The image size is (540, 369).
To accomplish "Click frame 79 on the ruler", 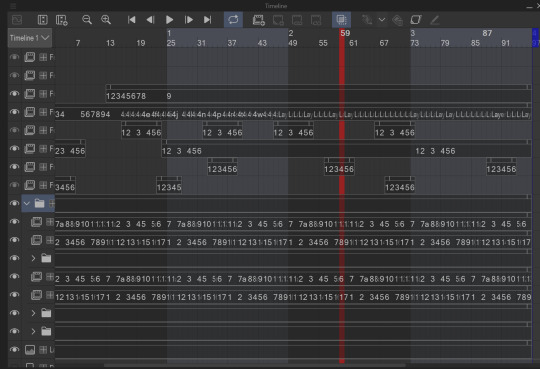I will point(445,43).
